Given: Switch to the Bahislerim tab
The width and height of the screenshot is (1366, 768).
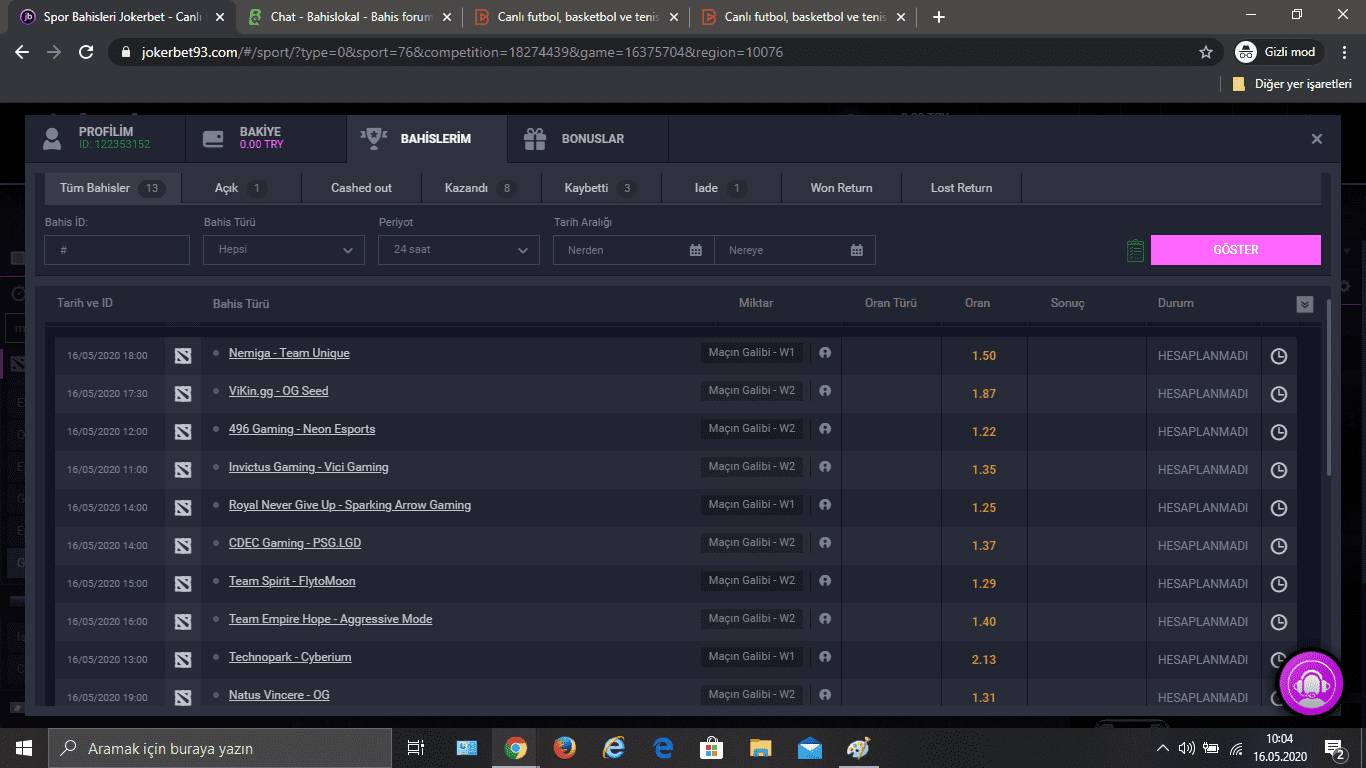Looking at the screenshot, I should [x=427, y=138].
